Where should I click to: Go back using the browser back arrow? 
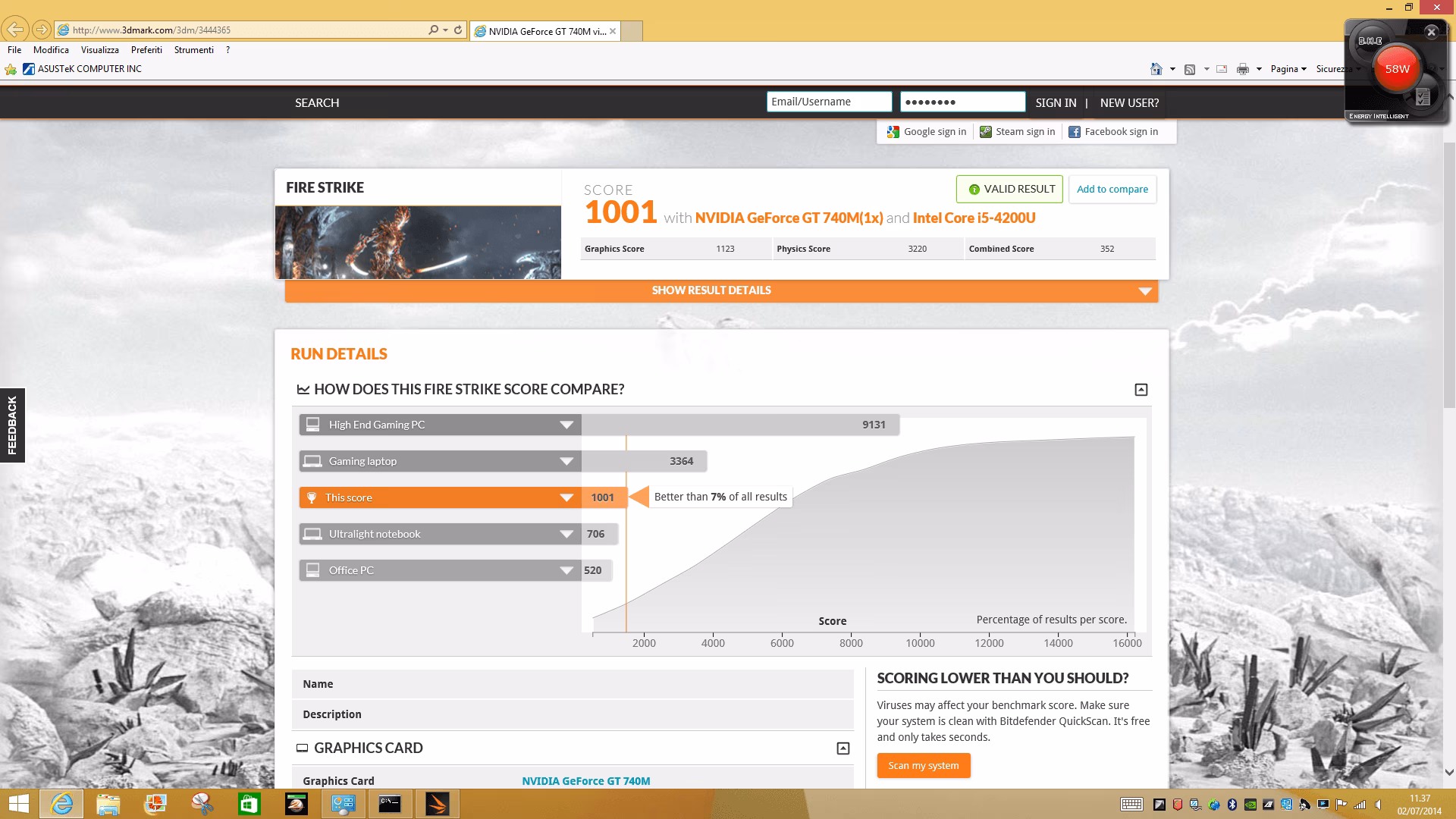[x=15, y=30]
